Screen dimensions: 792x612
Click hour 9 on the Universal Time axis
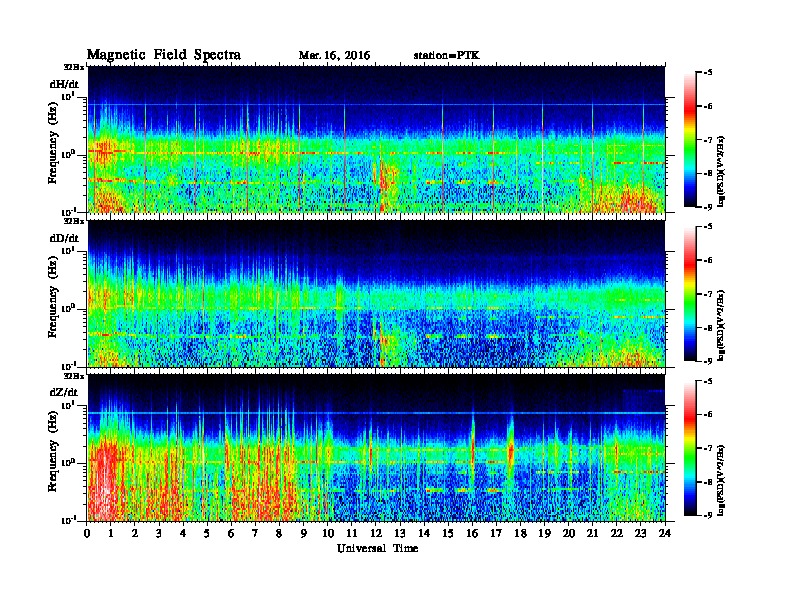point(304,534)
